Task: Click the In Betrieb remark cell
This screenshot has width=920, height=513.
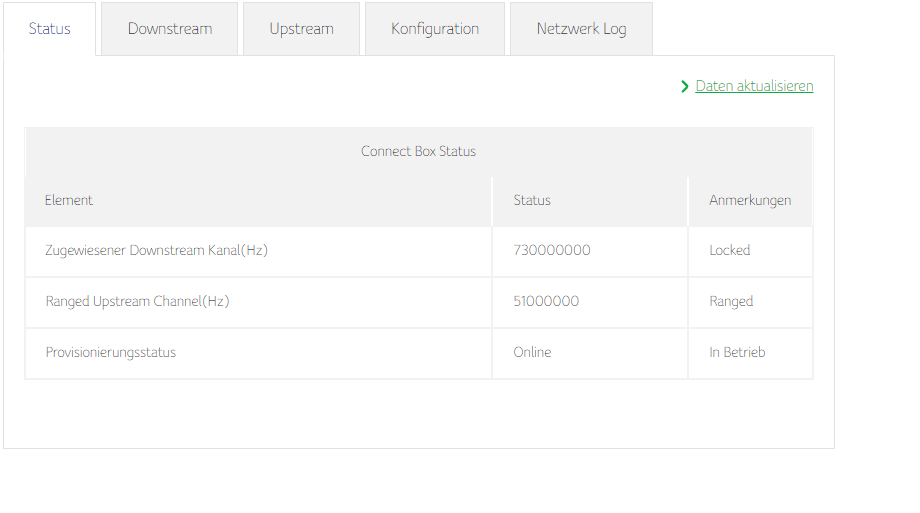Action: tap(737, 352)
